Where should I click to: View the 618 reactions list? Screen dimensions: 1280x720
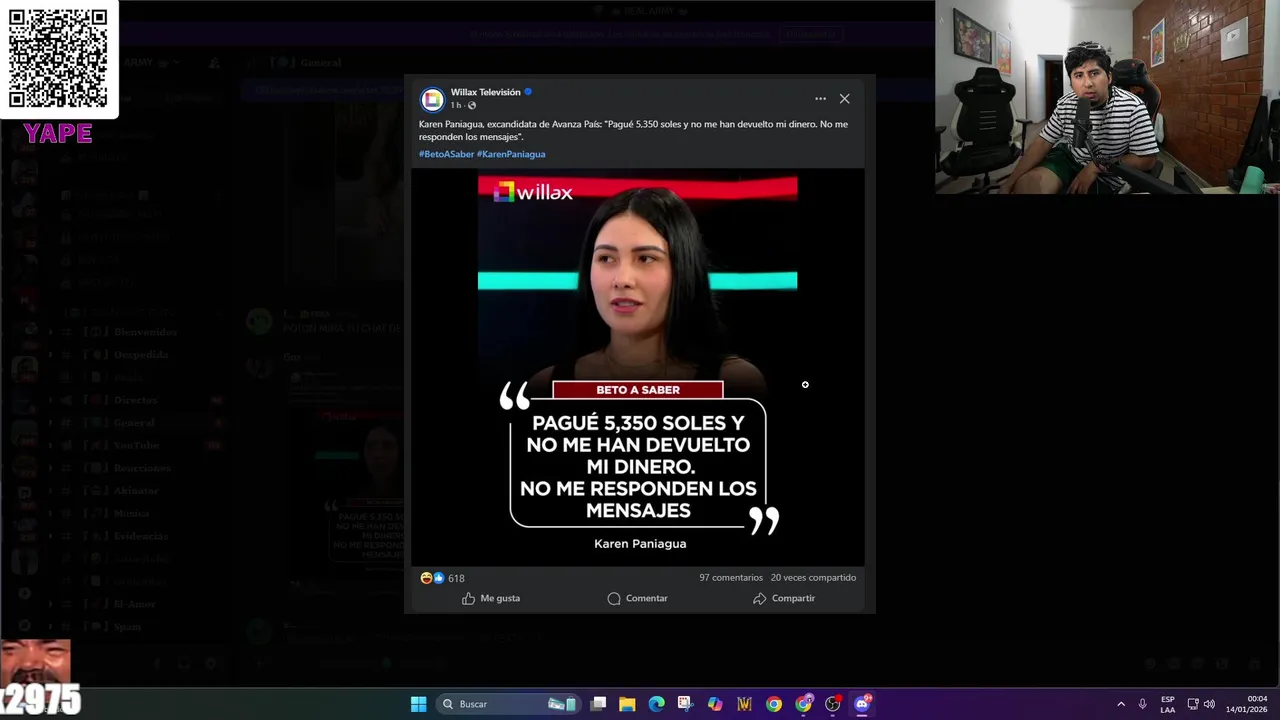(x=456, y=578)
